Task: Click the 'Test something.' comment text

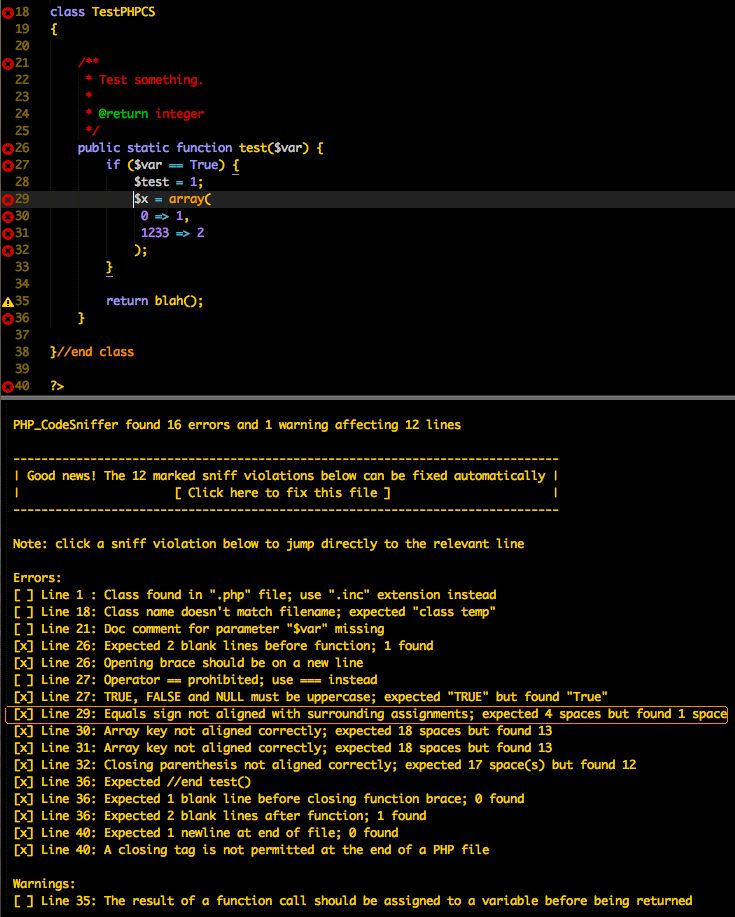Action: [151, 80]
